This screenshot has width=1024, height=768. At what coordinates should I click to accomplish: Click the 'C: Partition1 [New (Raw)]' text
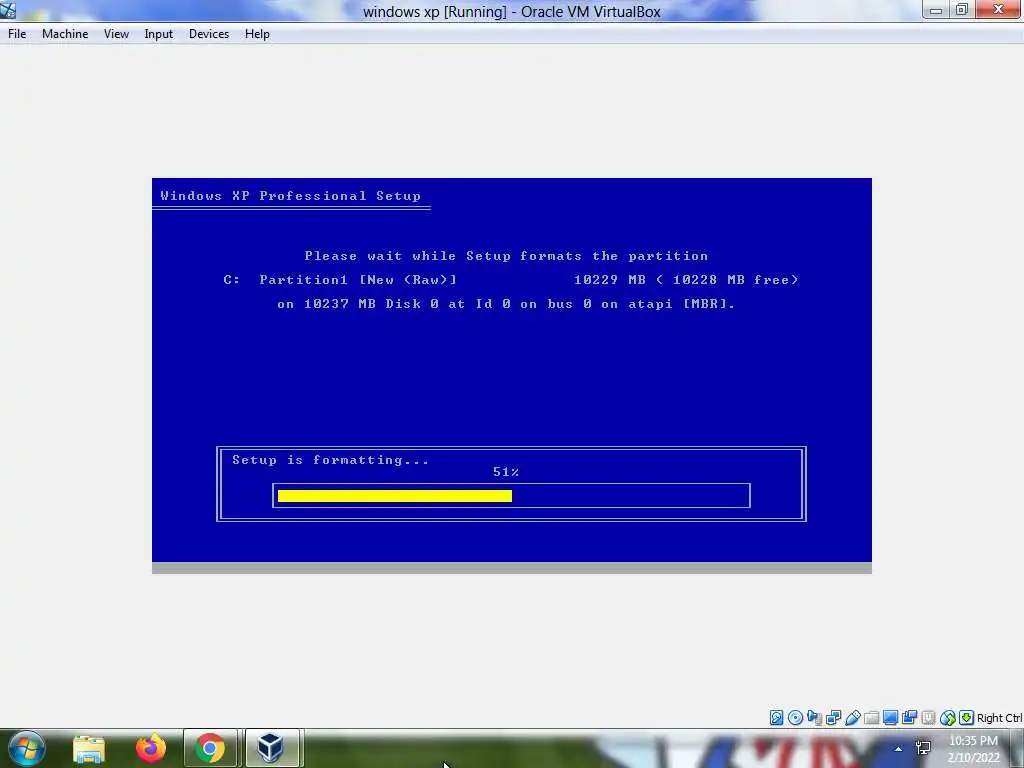coord(340,280)
